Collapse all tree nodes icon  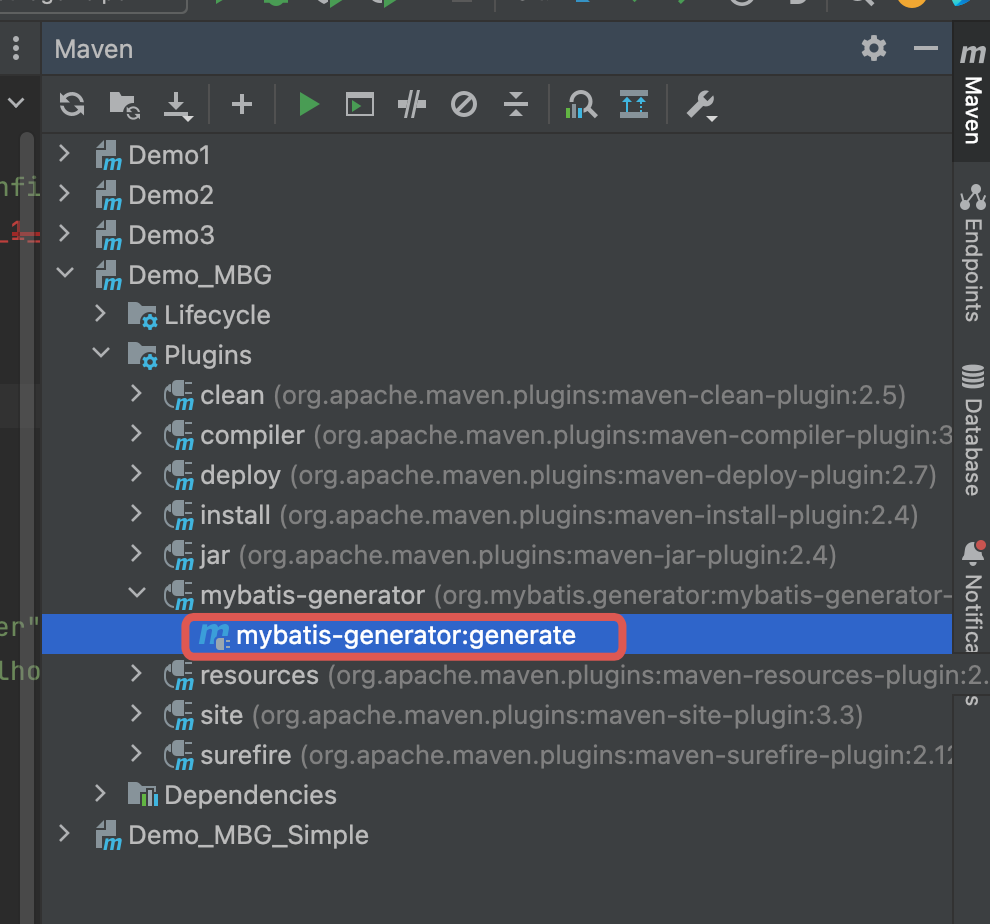tap(516, 104)
